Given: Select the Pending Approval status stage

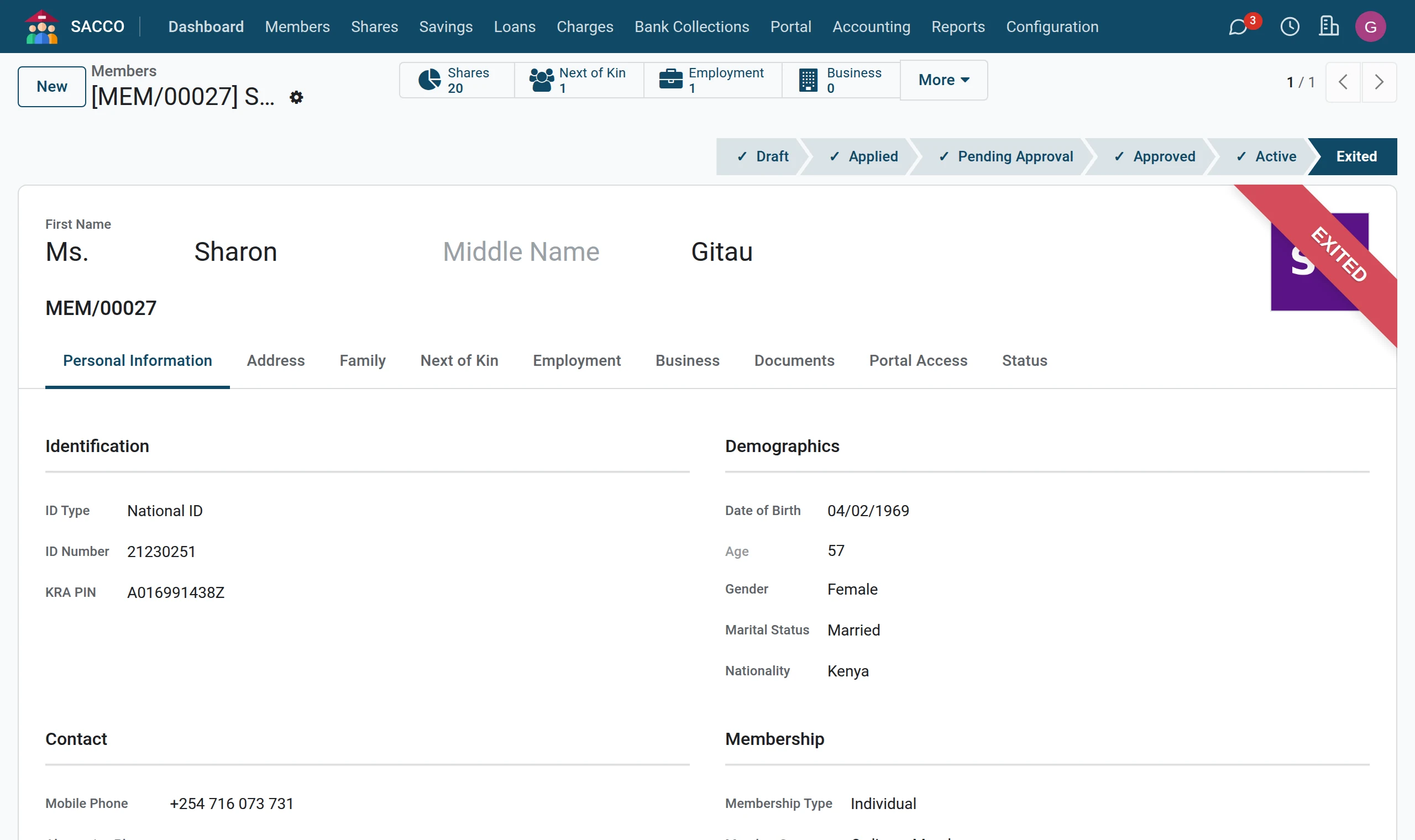Looking at the screenshot, I should (x=1005, y=156).
